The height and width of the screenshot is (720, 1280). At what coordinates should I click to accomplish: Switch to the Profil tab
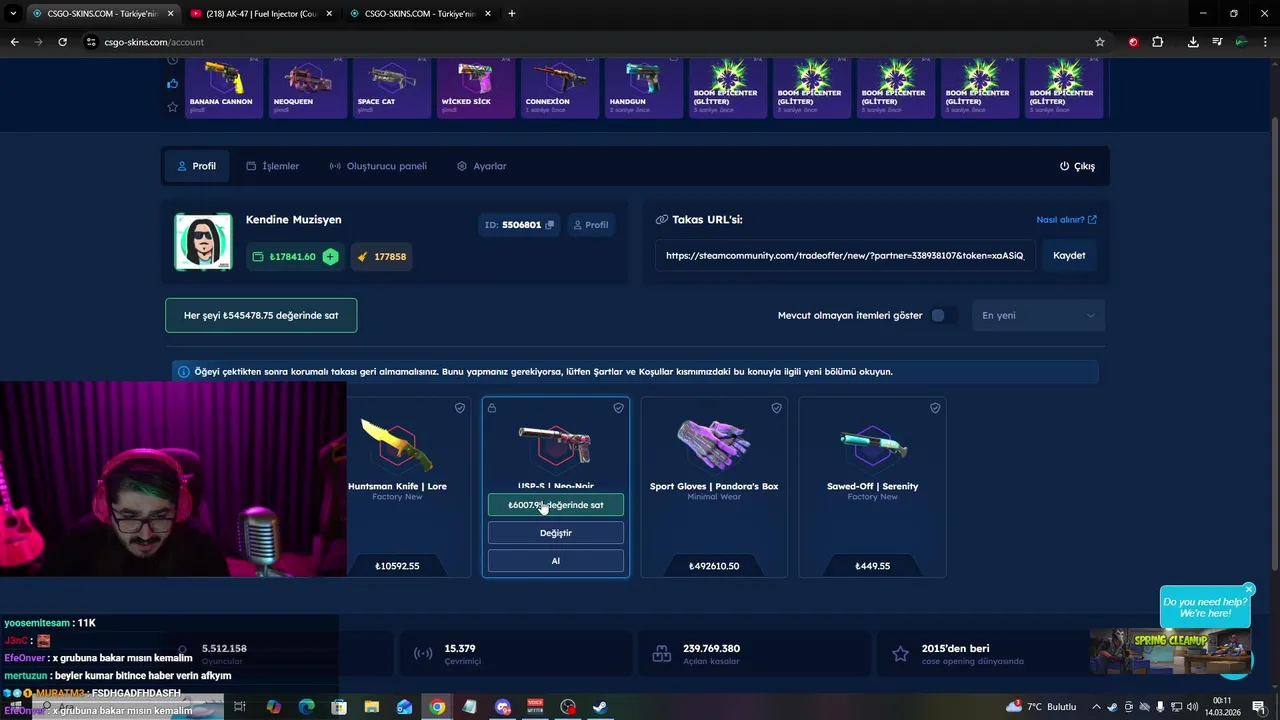[196, 166]
